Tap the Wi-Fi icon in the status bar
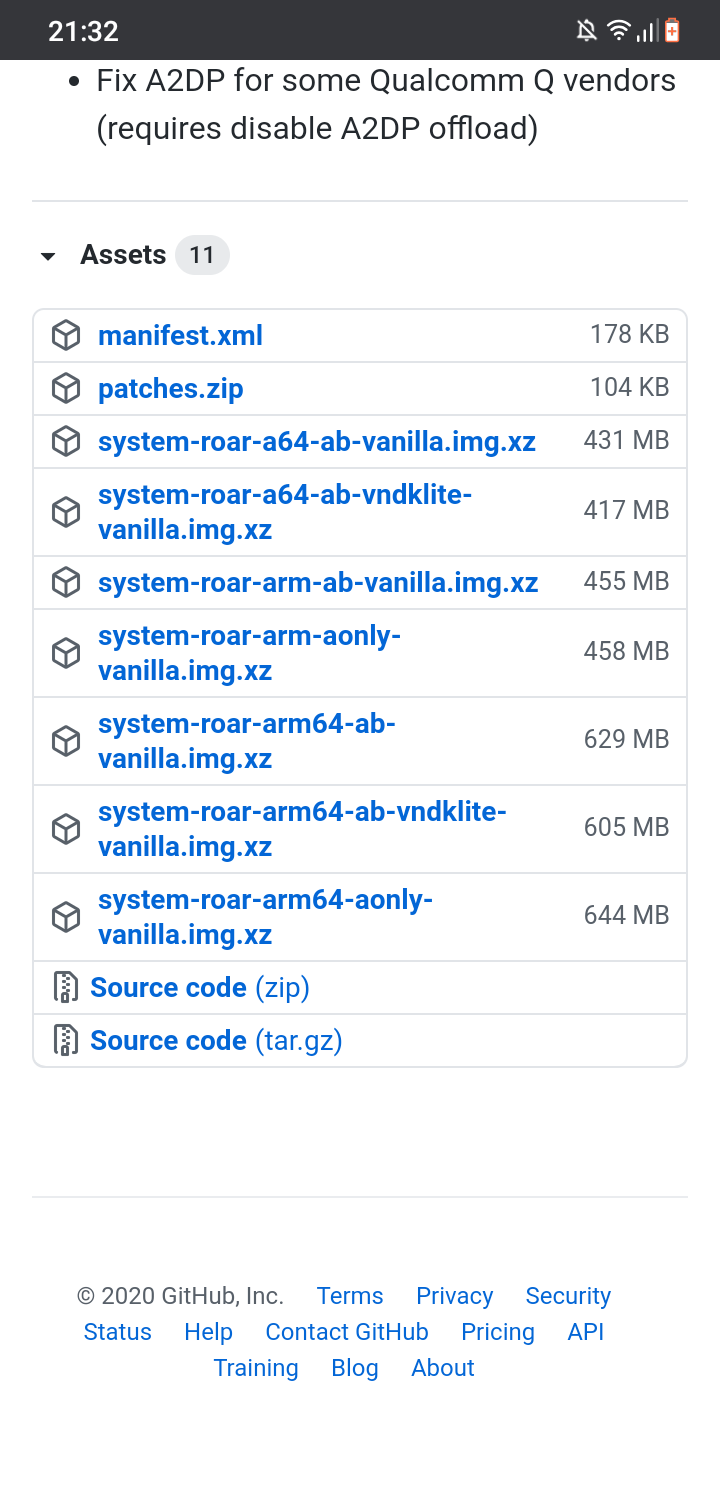 pyautogui.click(x=618, y=31)
